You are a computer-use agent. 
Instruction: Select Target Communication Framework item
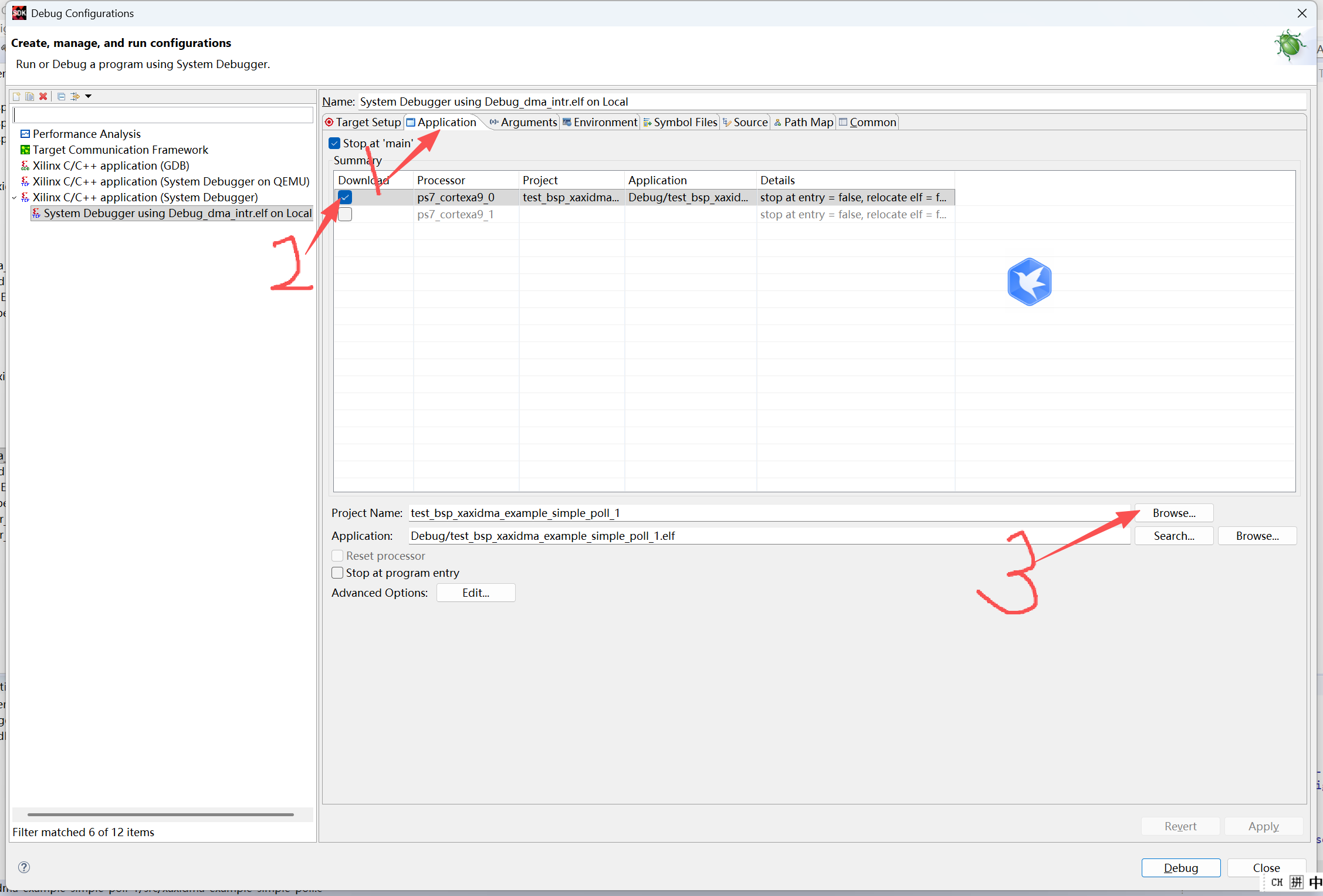tap(120, 150)
